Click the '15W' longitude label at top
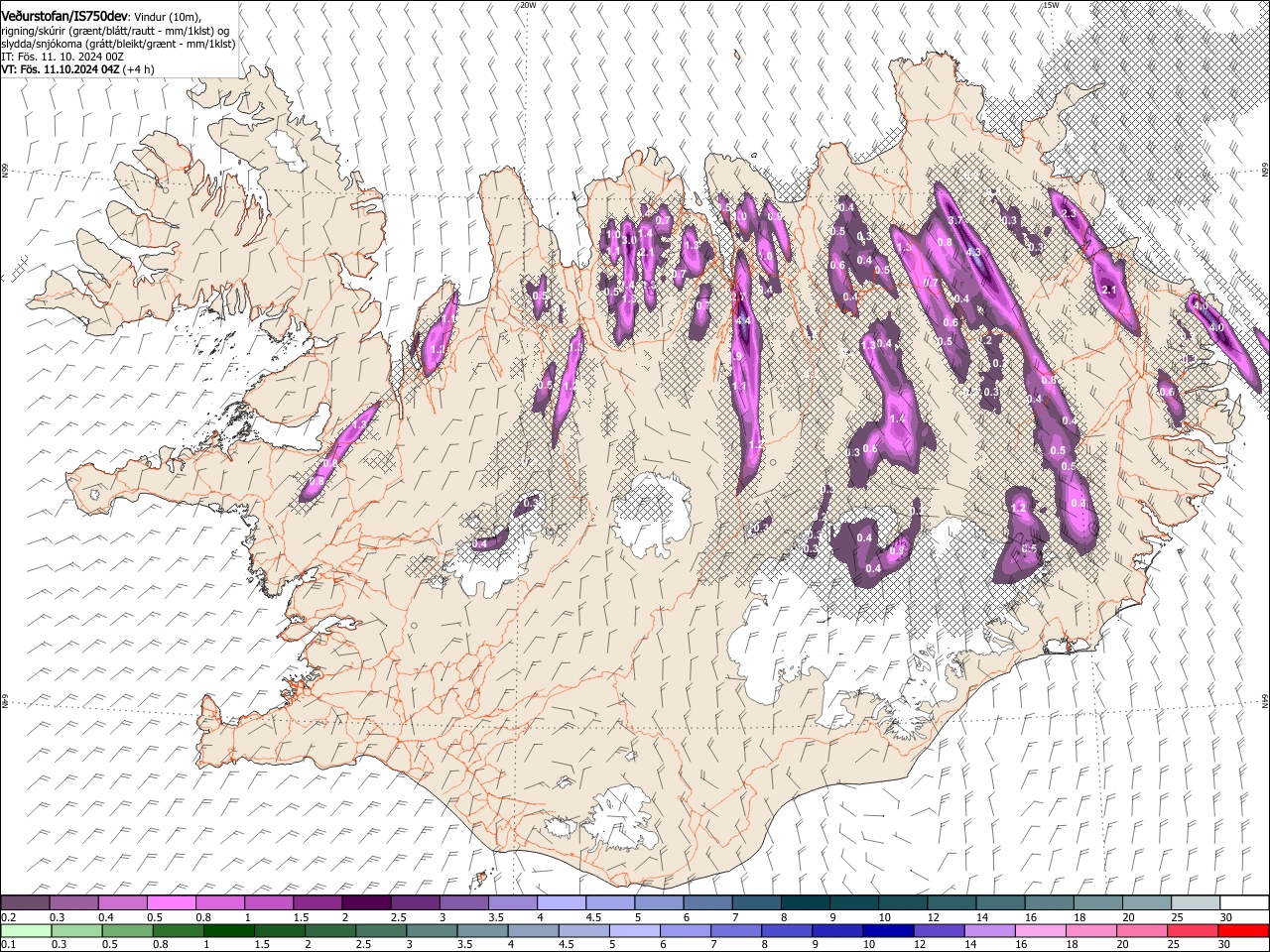 click(x=1051, y=5)
